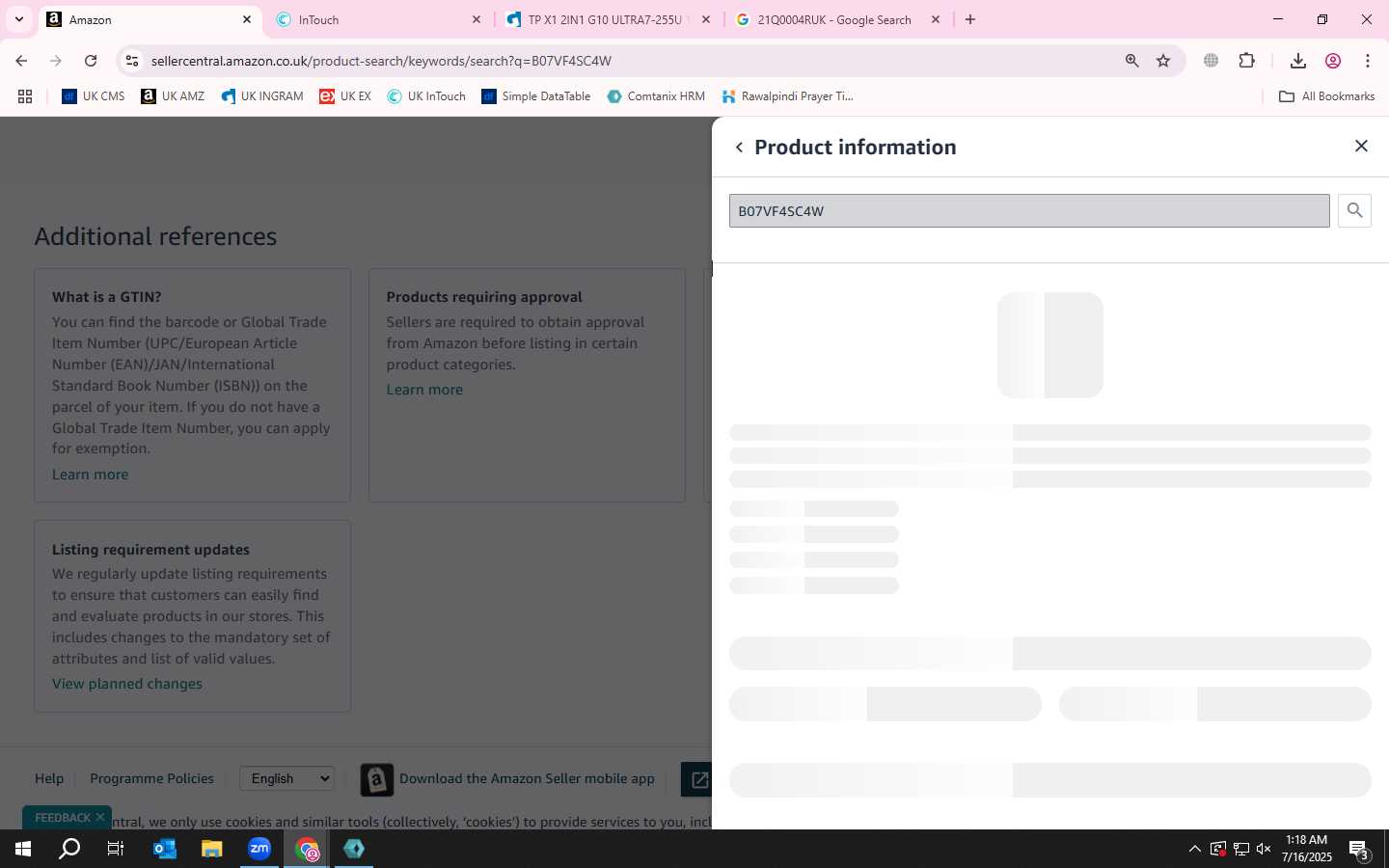Open Chrome three-dot menu

pyautogui.click(x=1368, y=61)
